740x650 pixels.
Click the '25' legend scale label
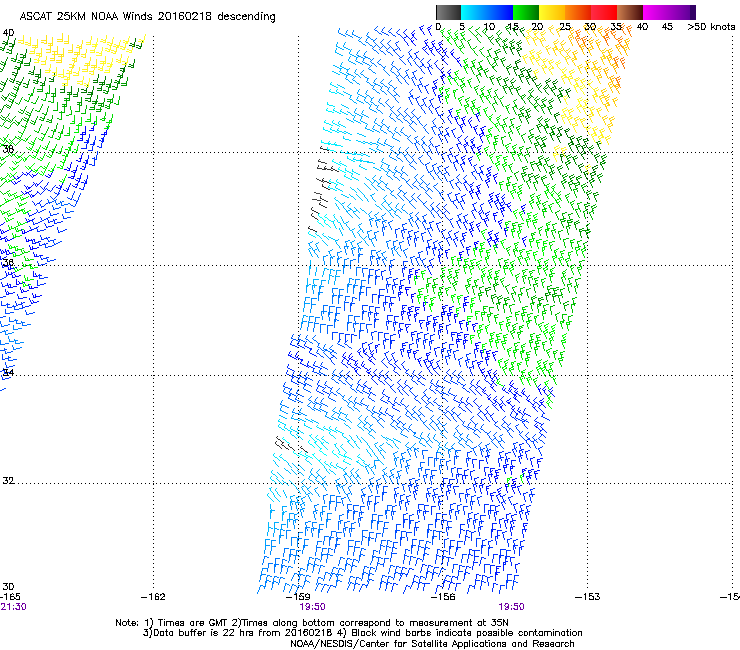(x=564, y=27)
